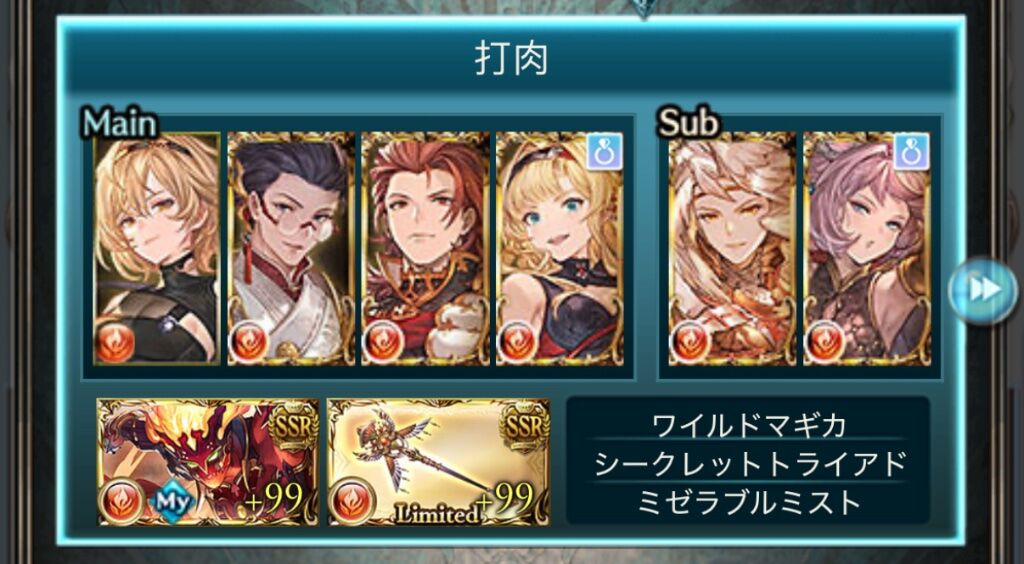Screen dimensions: 1024x564
Task: Click the double-arrow next party button
Action: coord(983,290)
